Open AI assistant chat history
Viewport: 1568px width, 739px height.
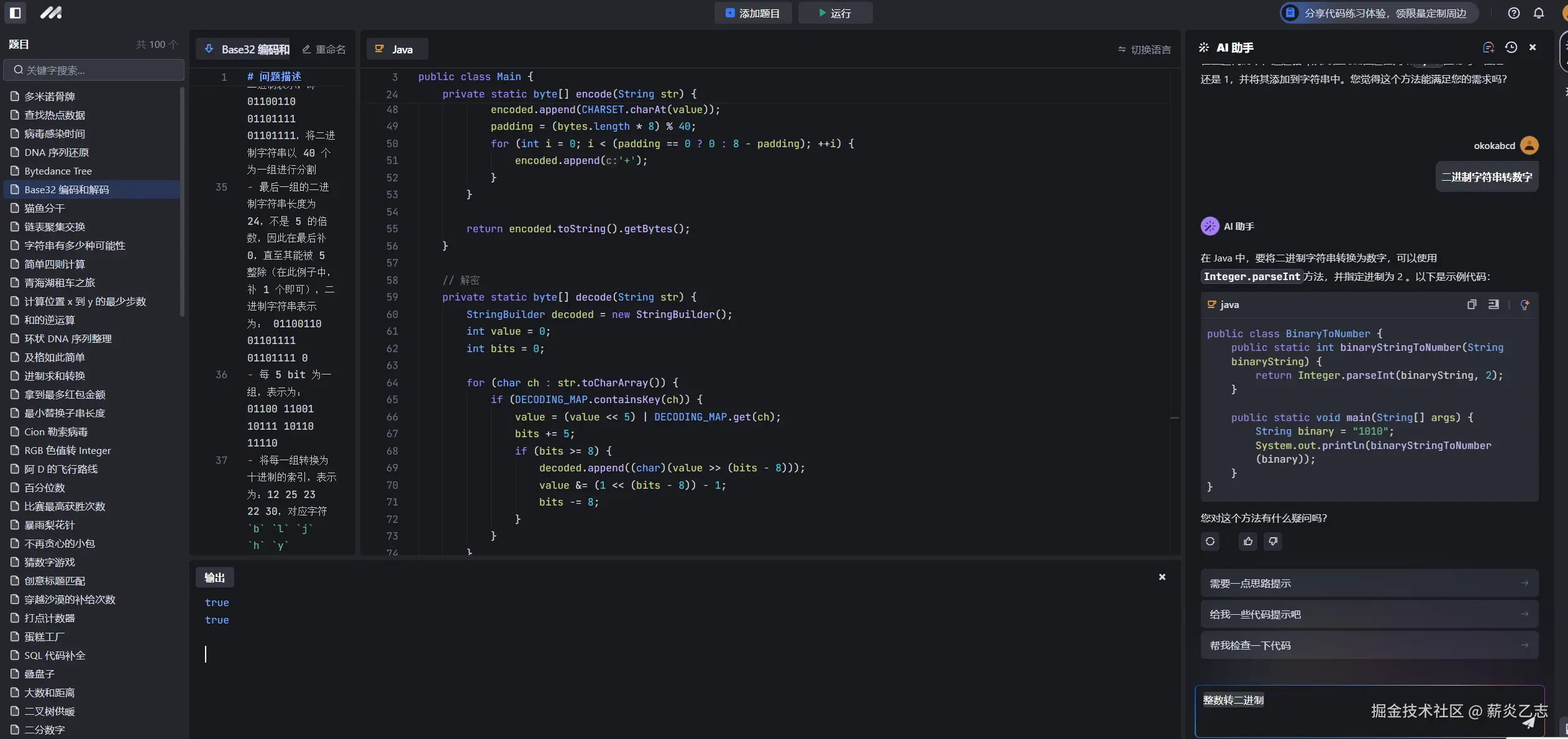[x=1511, y=48]
